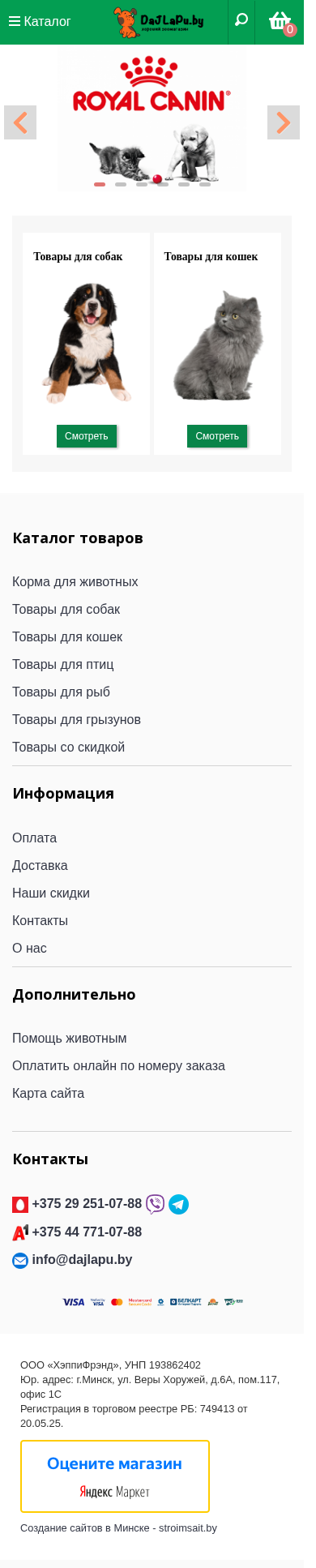Show next banner slide arrow
This screenshot has width=316, height=1568.
(284, 122)
